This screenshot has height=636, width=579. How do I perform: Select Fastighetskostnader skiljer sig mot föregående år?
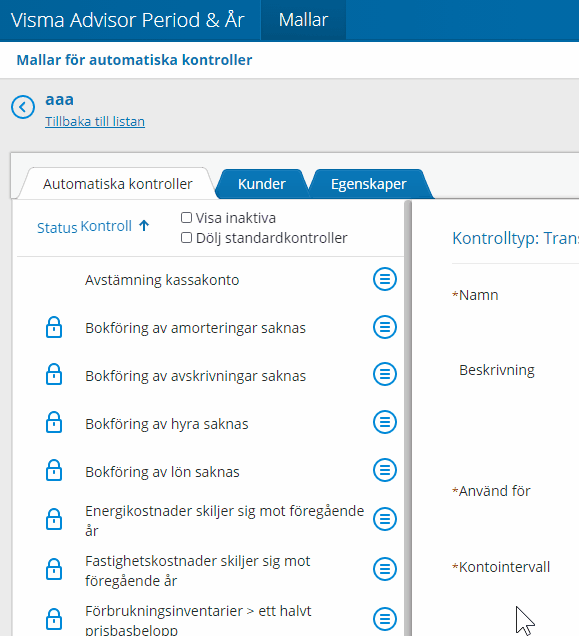(x=198, y=571)
